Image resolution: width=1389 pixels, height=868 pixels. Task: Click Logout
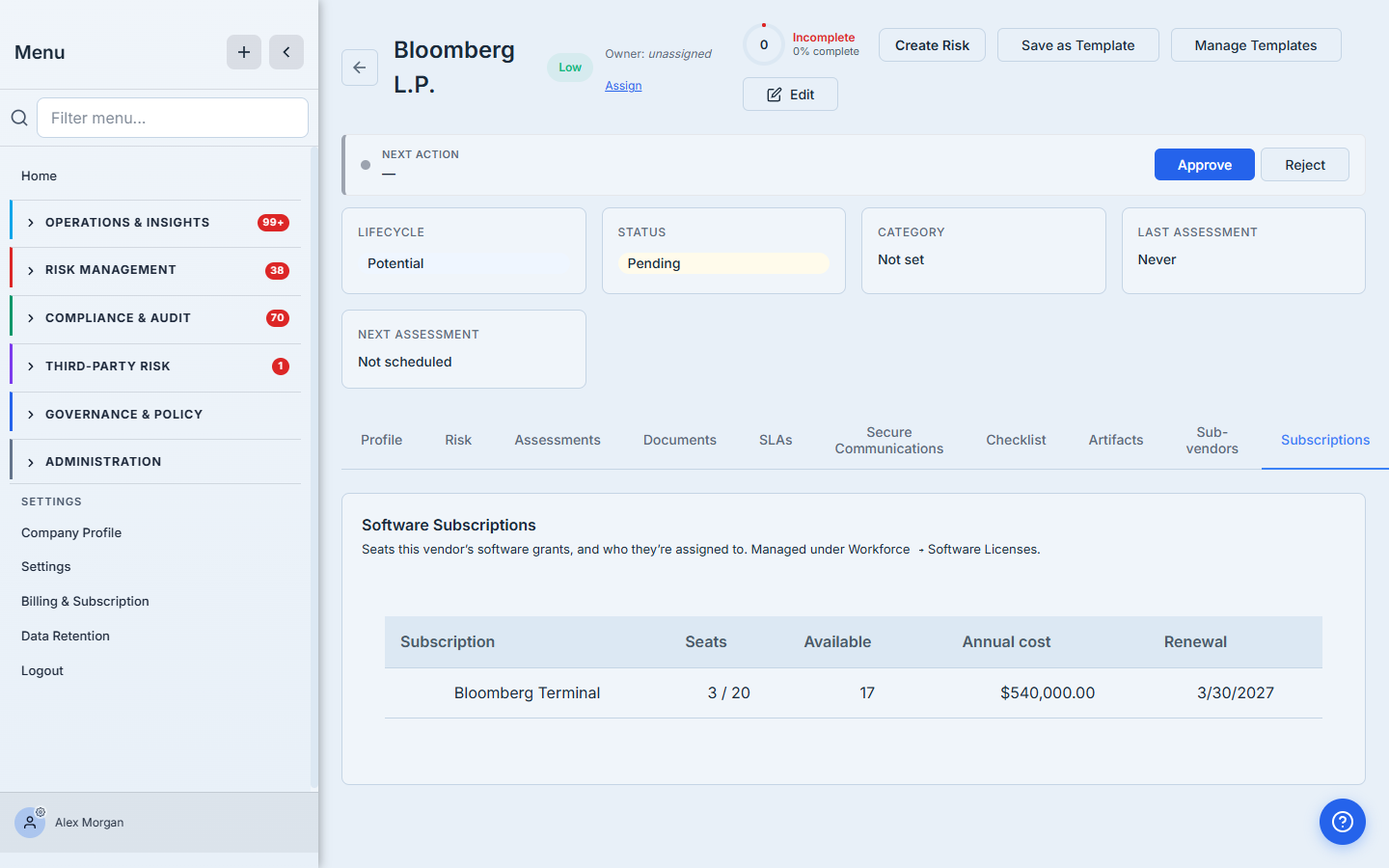point(42,670)
